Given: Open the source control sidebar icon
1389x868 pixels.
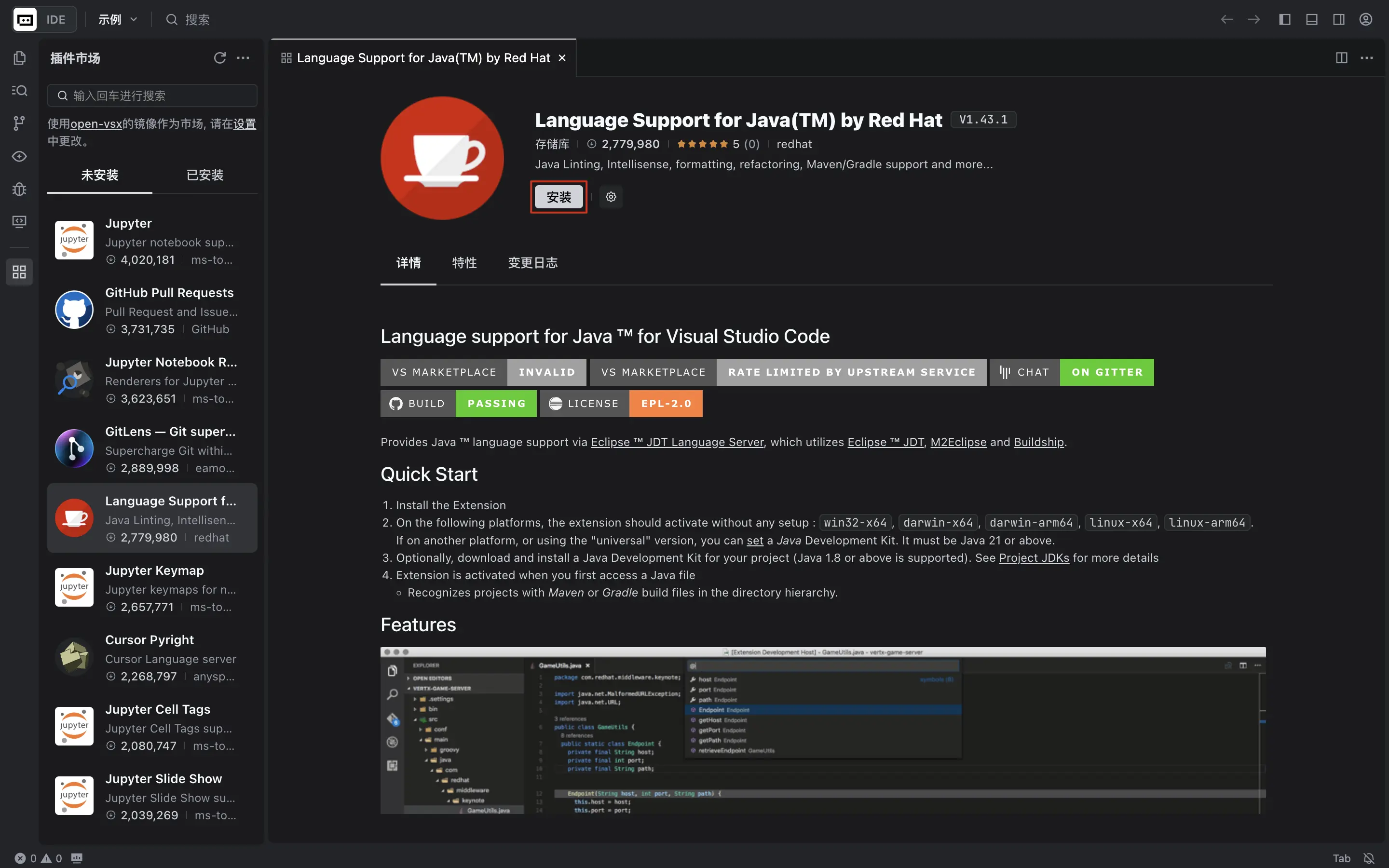Looking at the screenshot, I should tap(19, 123).
